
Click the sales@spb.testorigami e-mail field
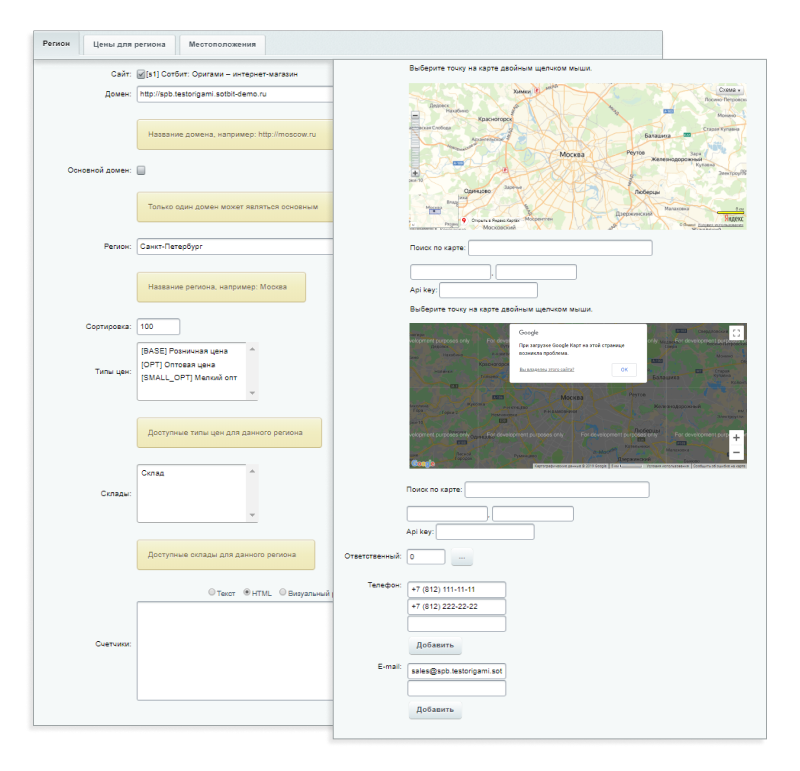click(457, 671)
